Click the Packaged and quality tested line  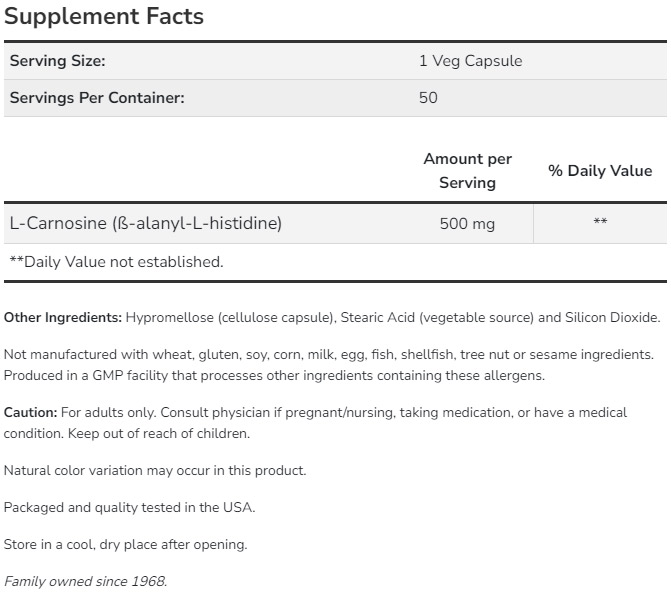(x=129, y=507)
